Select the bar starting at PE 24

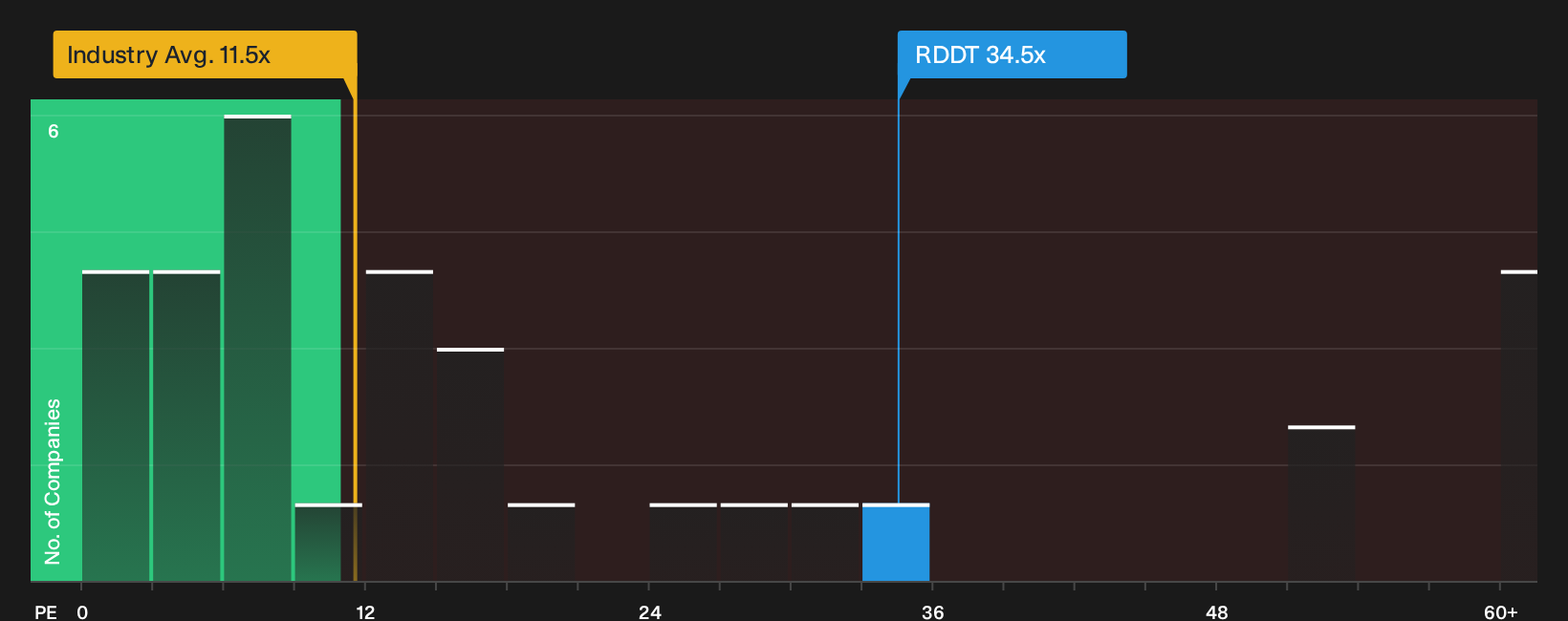click(683, 543)
